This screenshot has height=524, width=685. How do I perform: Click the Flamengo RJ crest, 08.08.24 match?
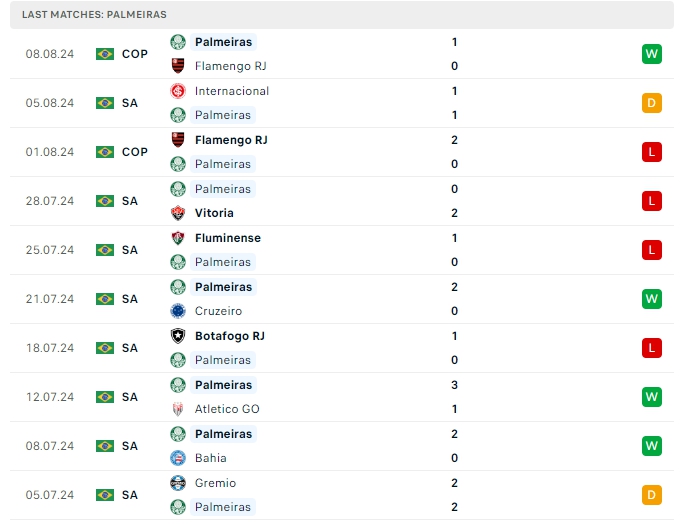click(178, 66)
